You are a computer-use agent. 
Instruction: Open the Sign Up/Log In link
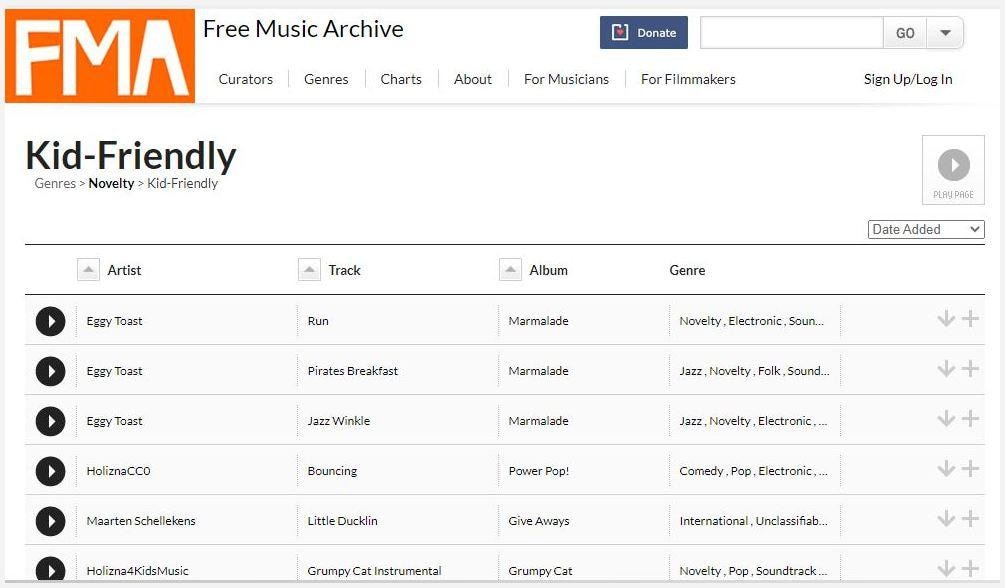[x=908, y=79]
